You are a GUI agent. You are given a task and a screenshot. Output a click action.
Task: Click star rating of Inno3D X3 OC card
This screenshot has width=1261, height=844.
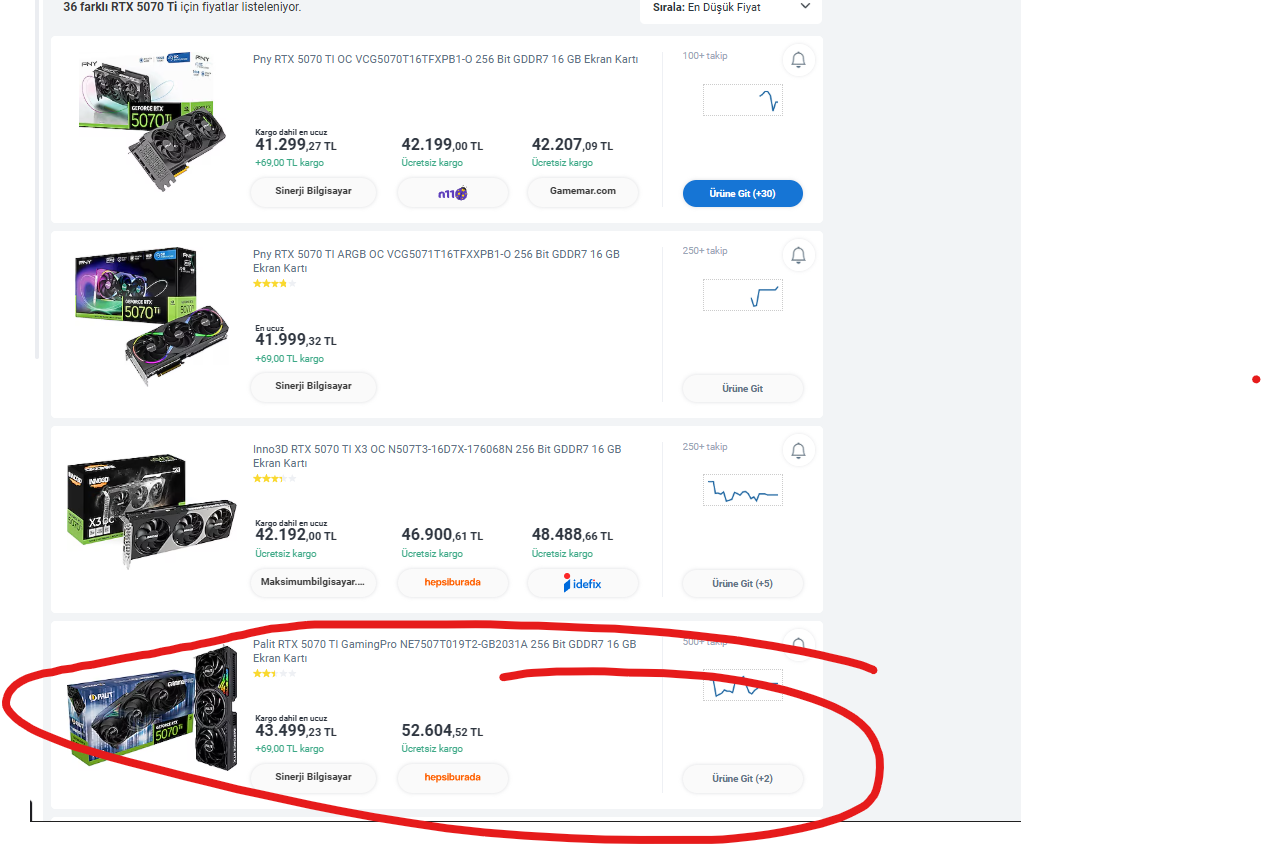[x=275, y=479]
